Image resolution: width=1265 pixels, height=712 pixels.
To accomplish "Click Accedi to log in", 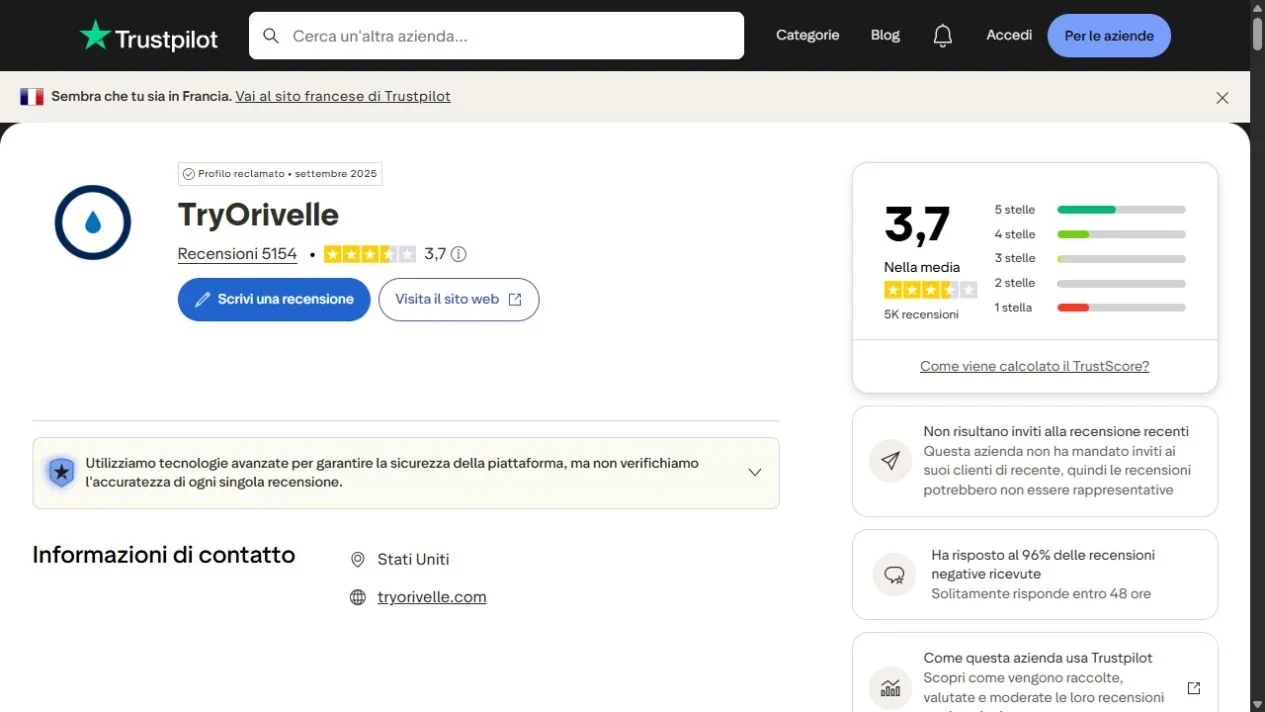I will pyautogui.click(x=1009, y=35).
